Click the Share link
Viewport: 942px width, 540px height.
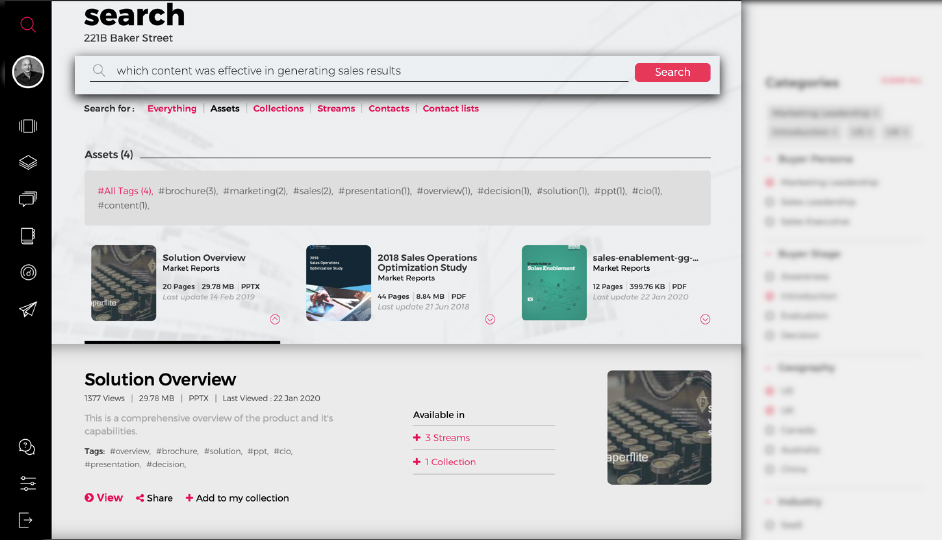click(154, 498)
